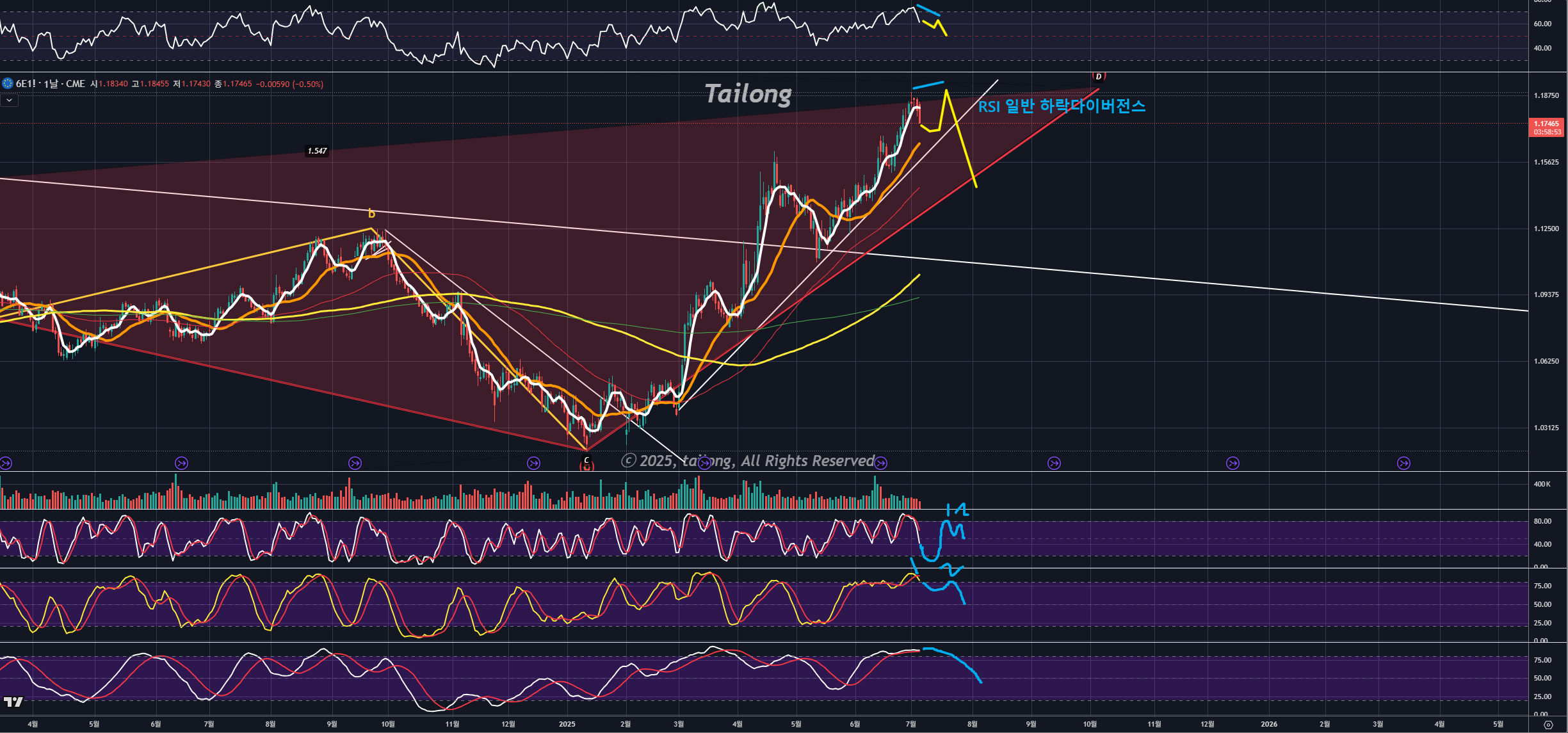The image size is (1568, 733).
Task: Click the 1.12500 level on price scale
Action: tap(1546, 229)
